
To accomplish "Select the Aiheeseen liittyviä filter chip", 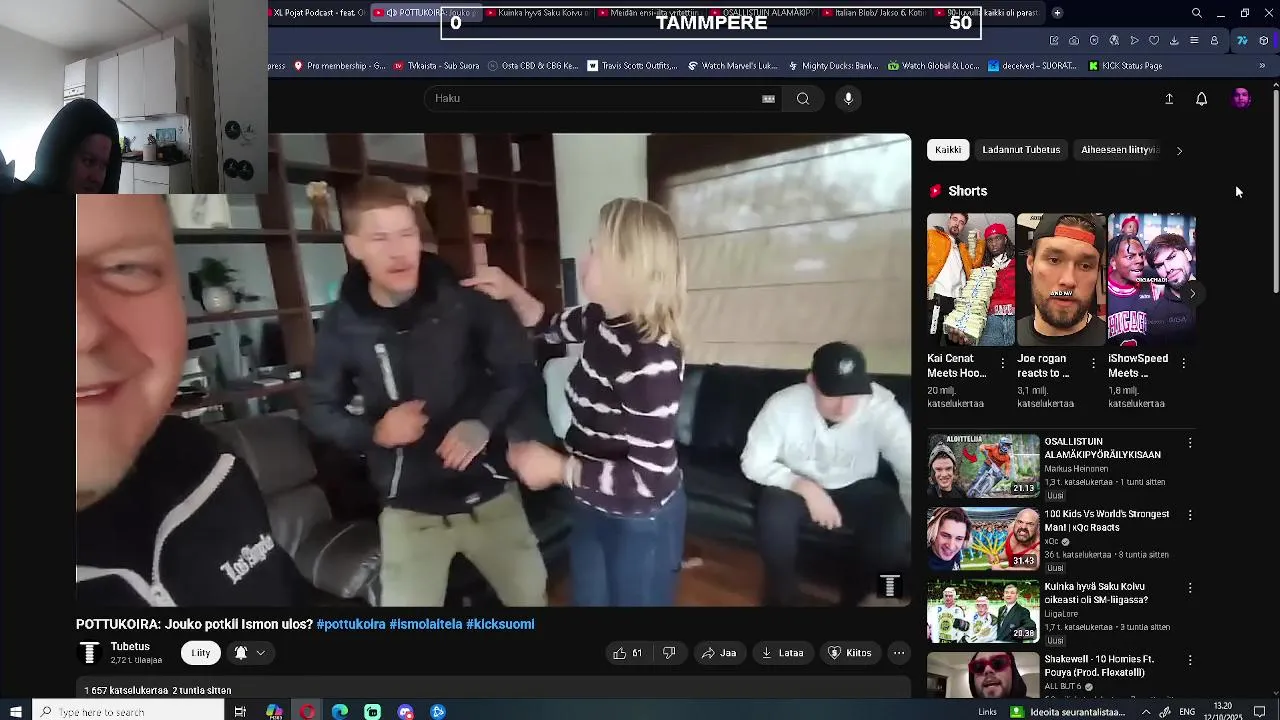I will pyautogui.click(x=1119, y=150).
